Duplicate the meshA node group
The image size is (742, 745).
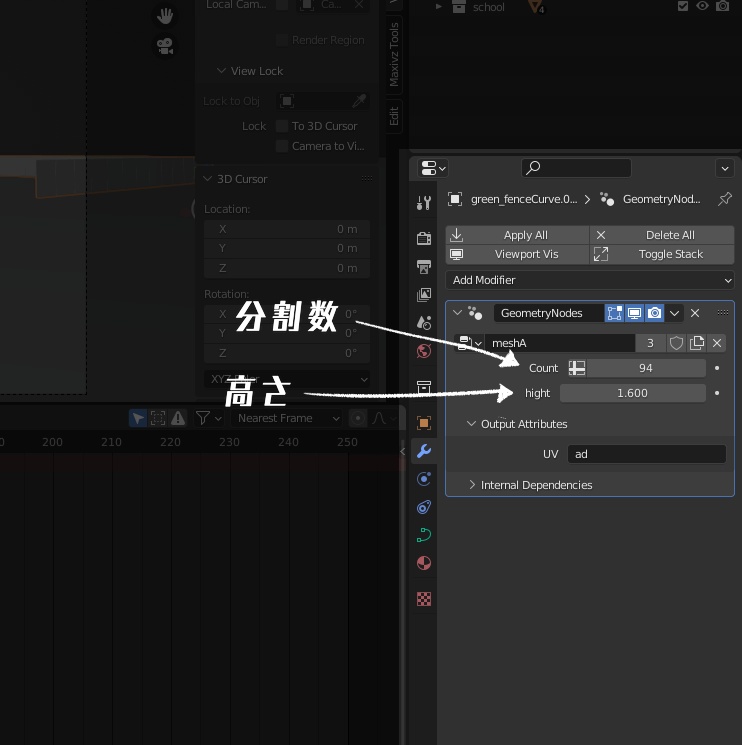697,343
